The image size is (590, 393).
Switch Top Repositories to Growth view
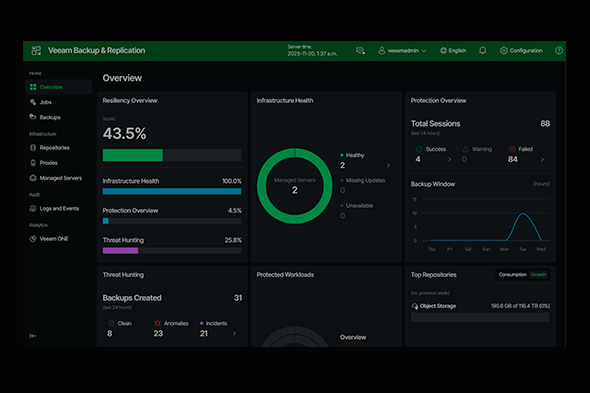click(538, 275)
